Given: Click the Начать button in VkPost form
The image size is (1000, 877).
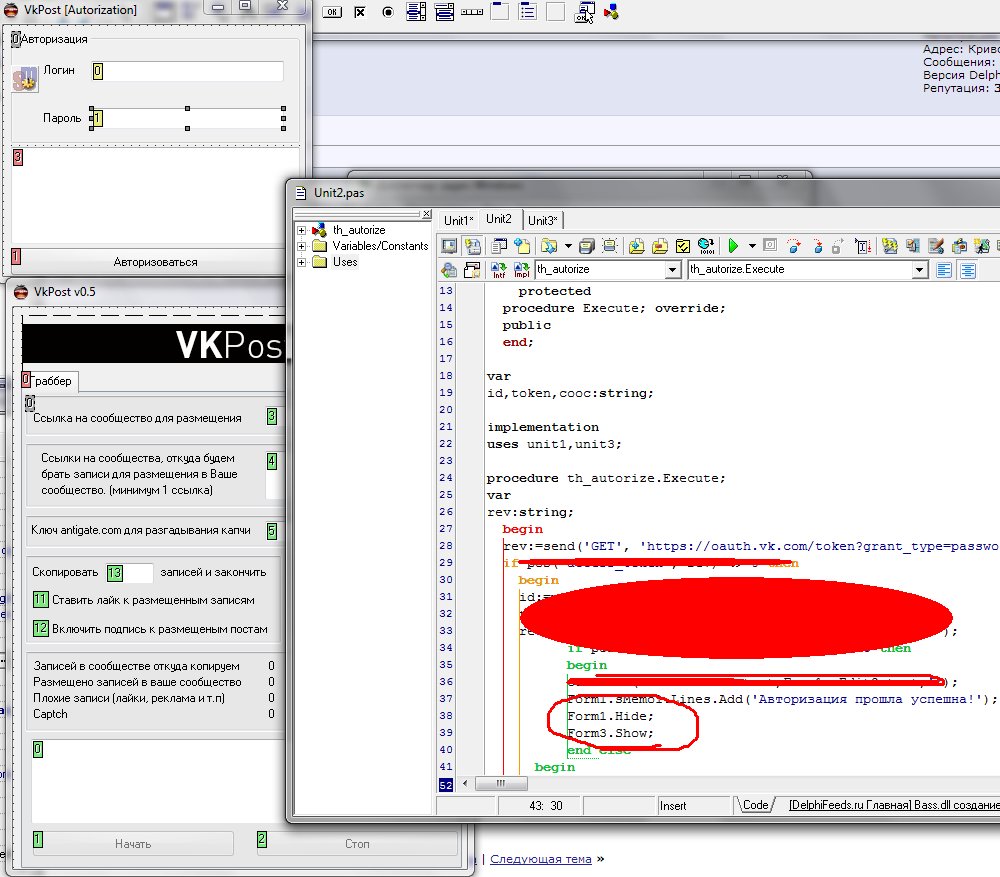Looking at the screenshot, I should [133, 843].
